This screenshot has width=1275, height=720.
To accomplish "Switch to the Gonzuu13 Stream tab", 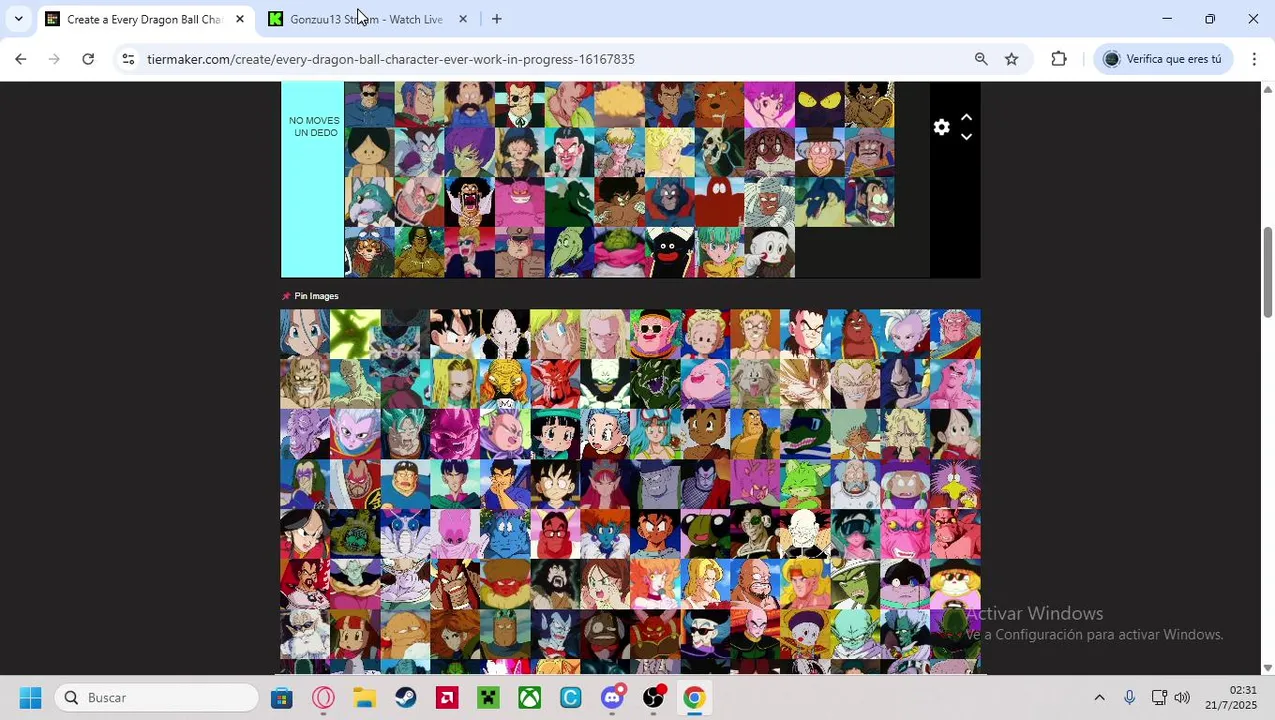I will pyautogui.click(x=366, y=19).
